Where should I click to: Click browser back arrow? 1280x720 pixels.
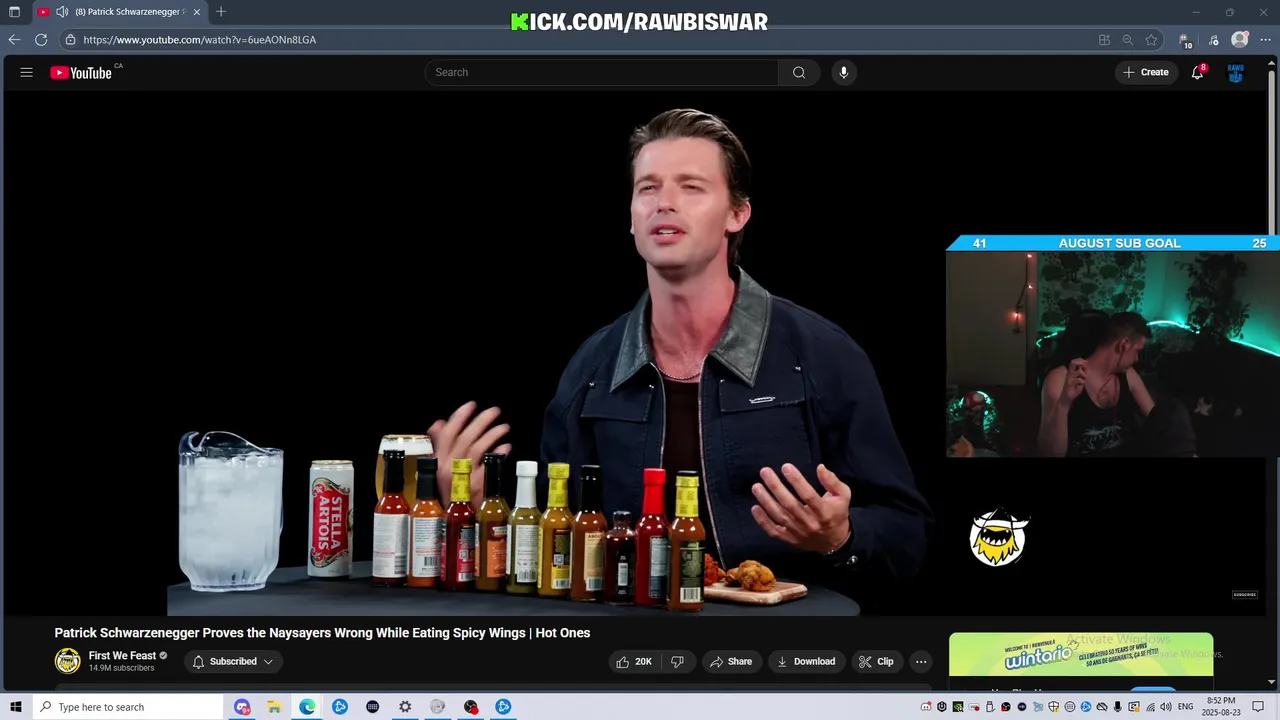click(14, 40)
